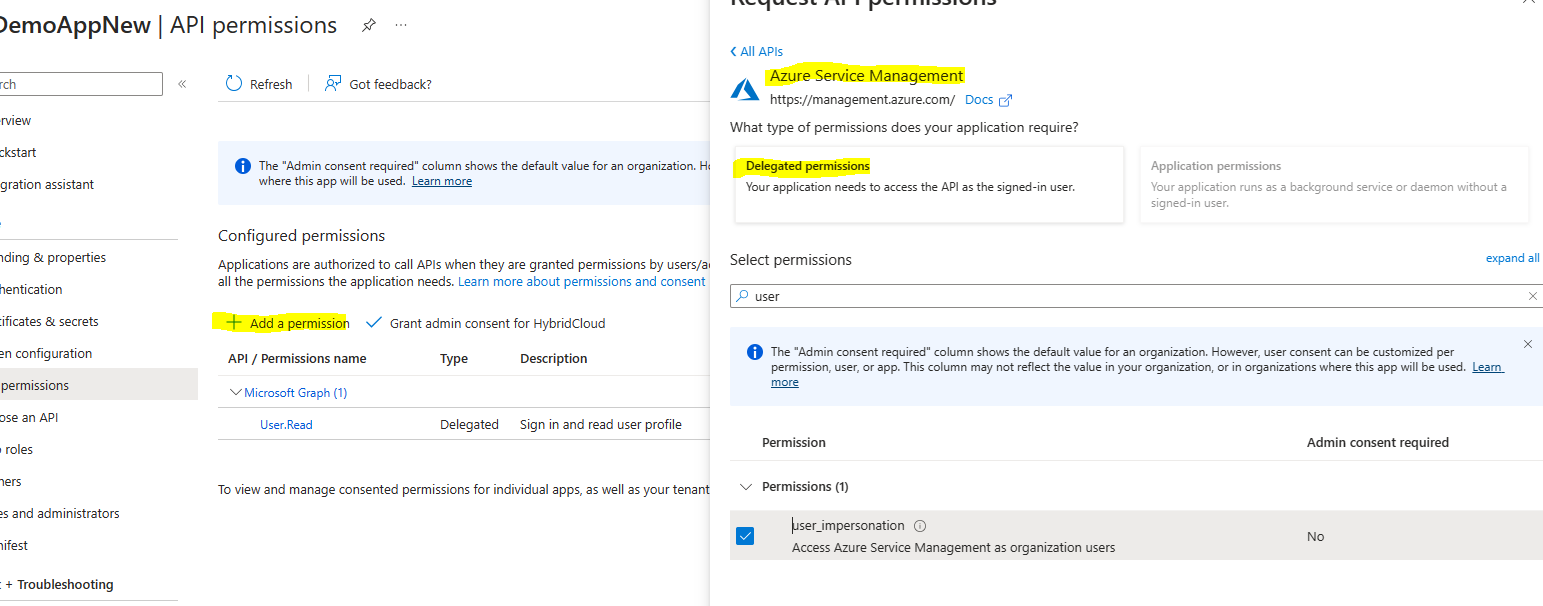The image size is (1543, 606).
Task: Open the more options ellipsis menu
Action: [401, 25]
